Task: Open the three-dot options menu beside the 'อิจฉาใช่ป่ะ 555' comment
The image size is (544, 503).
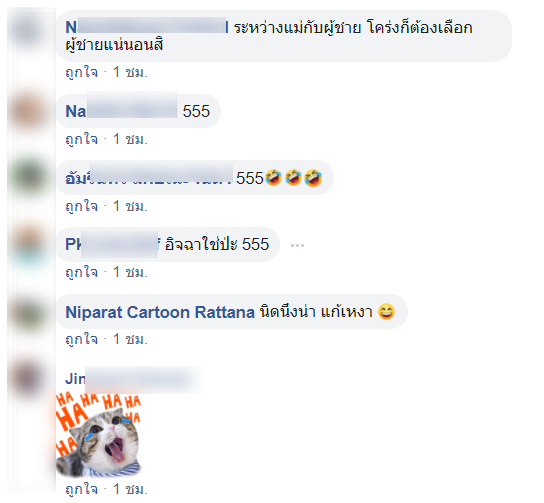Action: 297,245
